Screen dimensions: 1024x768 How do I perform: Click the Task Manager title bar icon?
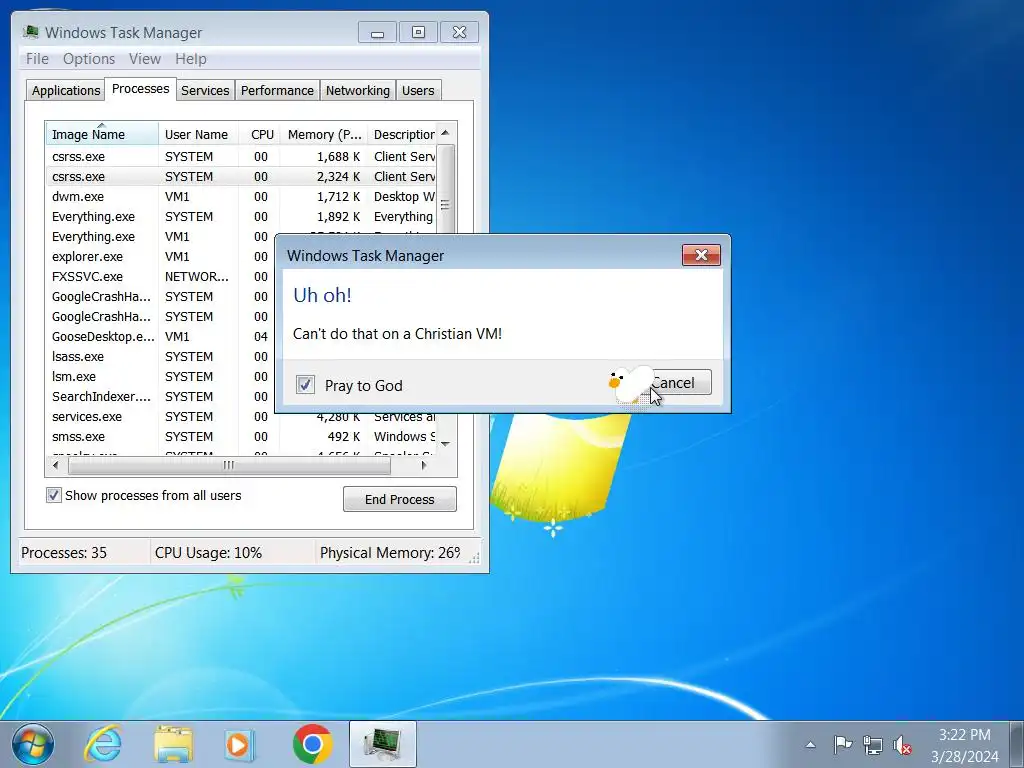[30, 32]
